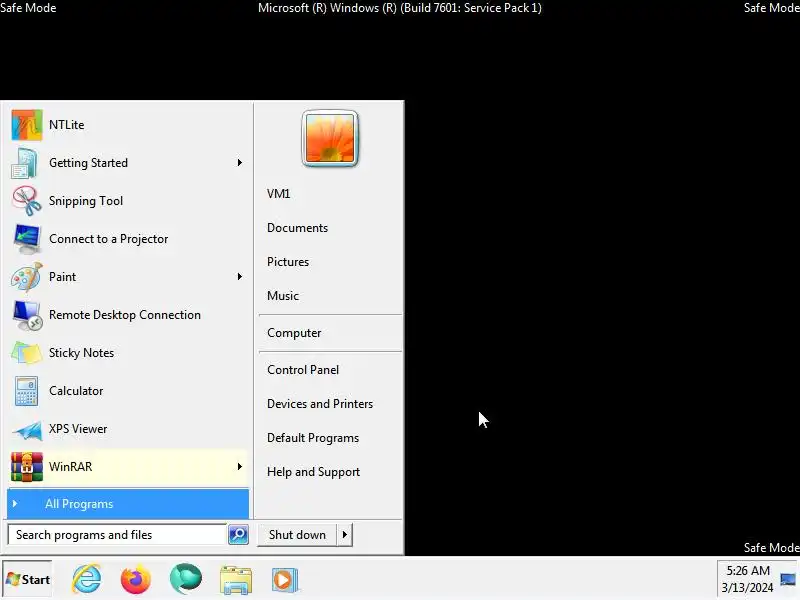Viewport: 800px width, 600px height.
Task: Open Help and Support
Action: tap(313, 472)
